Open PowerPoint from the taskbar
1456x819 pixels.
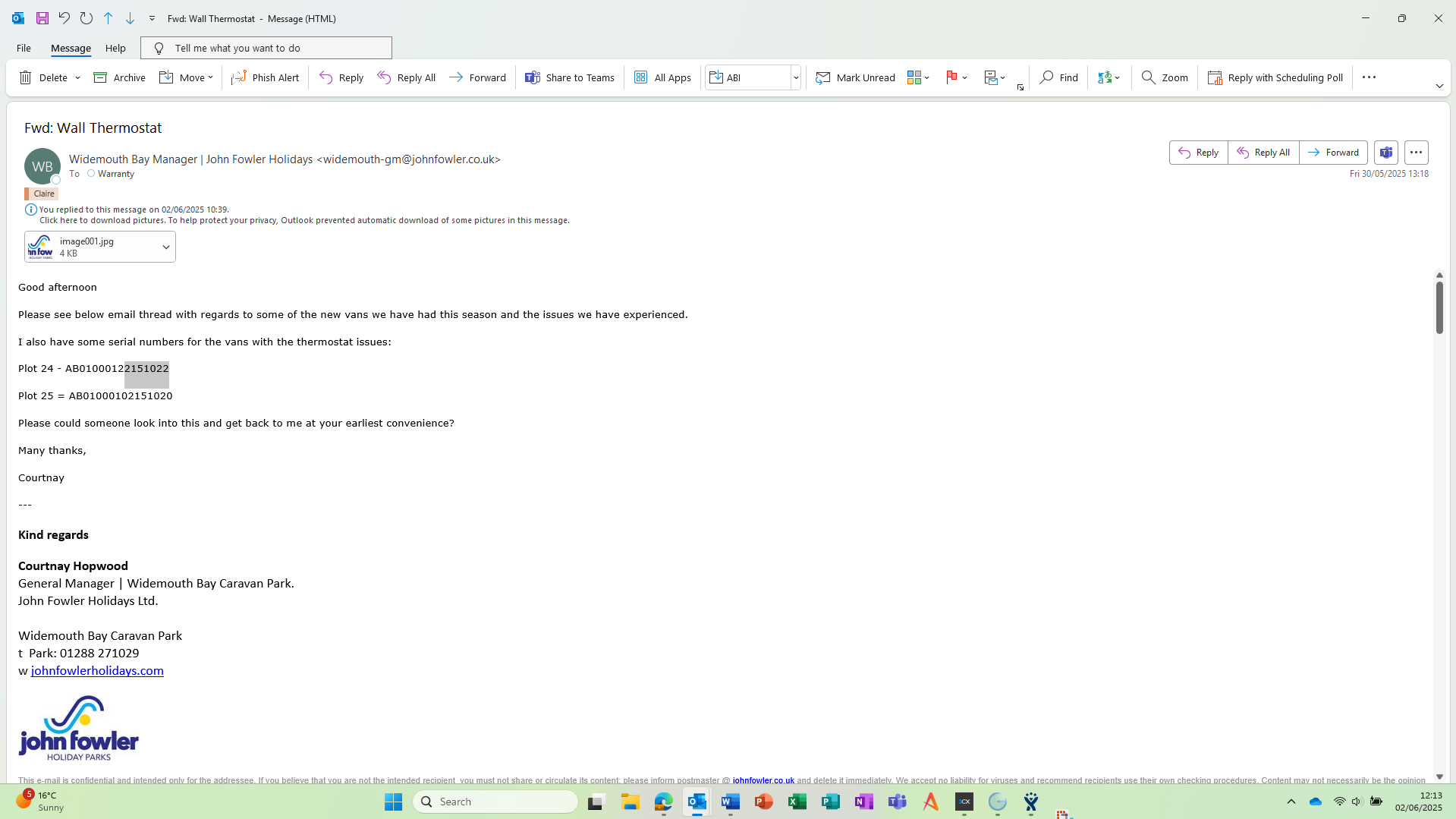764,802
